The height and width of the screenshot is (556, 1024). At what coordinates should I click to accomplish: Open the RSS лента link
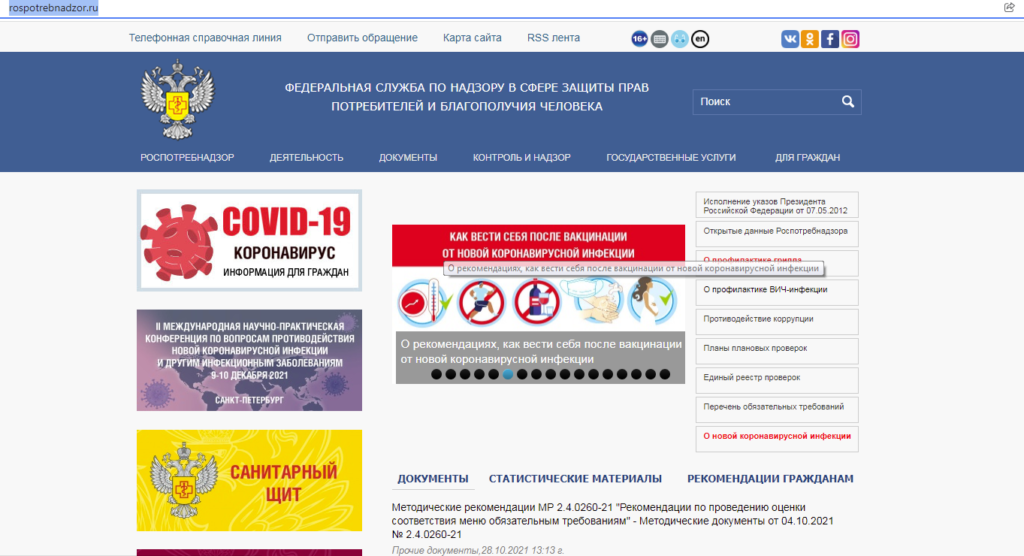[554, 38]
